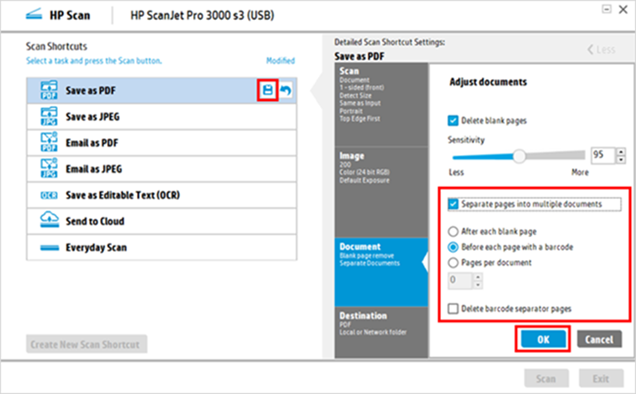Click the Email as PDF shortcut icon
636x394 pixels.
tap(49, 142)
